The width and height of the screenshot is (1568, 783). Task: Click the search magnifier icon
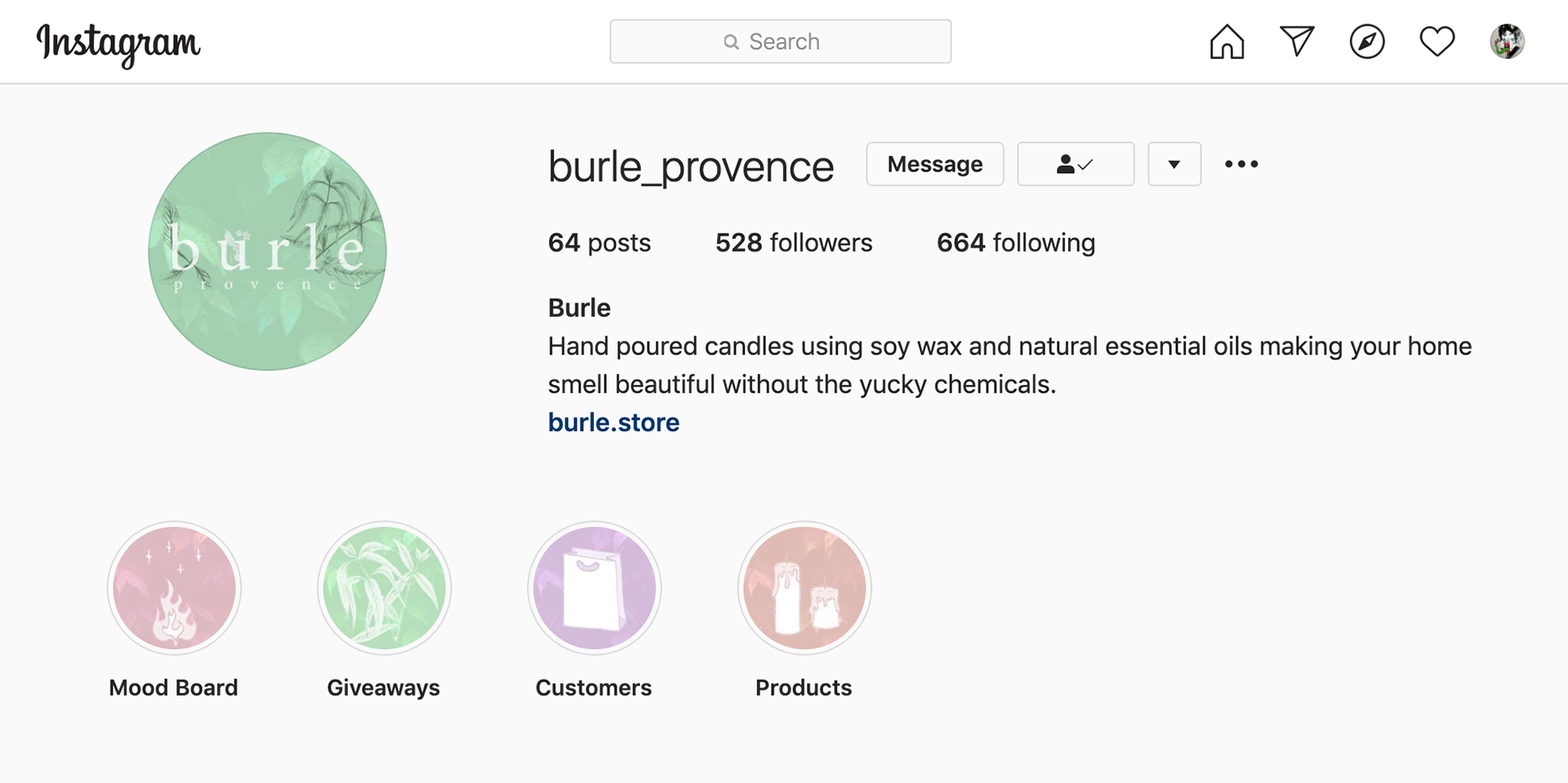tap(731, 42)
